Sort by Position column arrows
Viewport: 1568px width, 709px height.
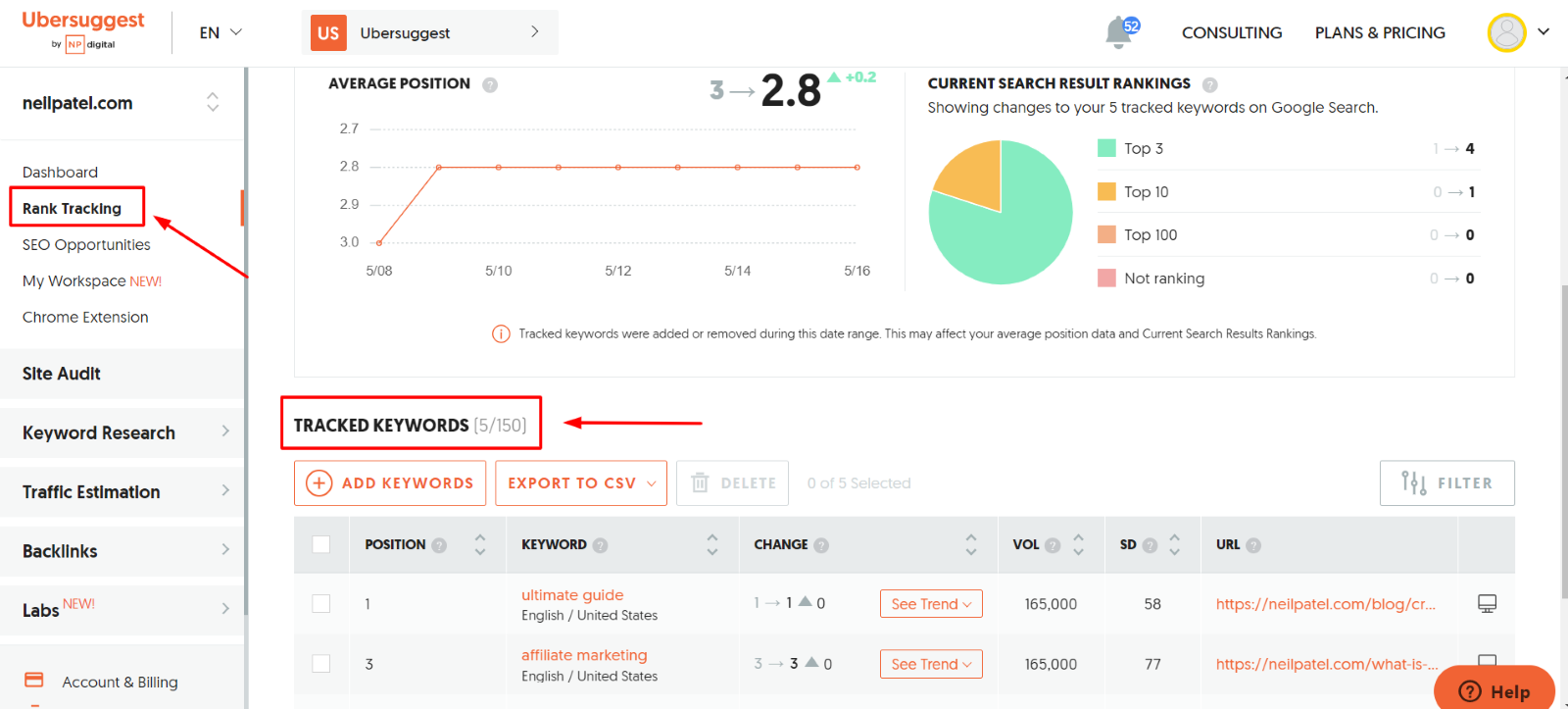[x=480, y=544]
